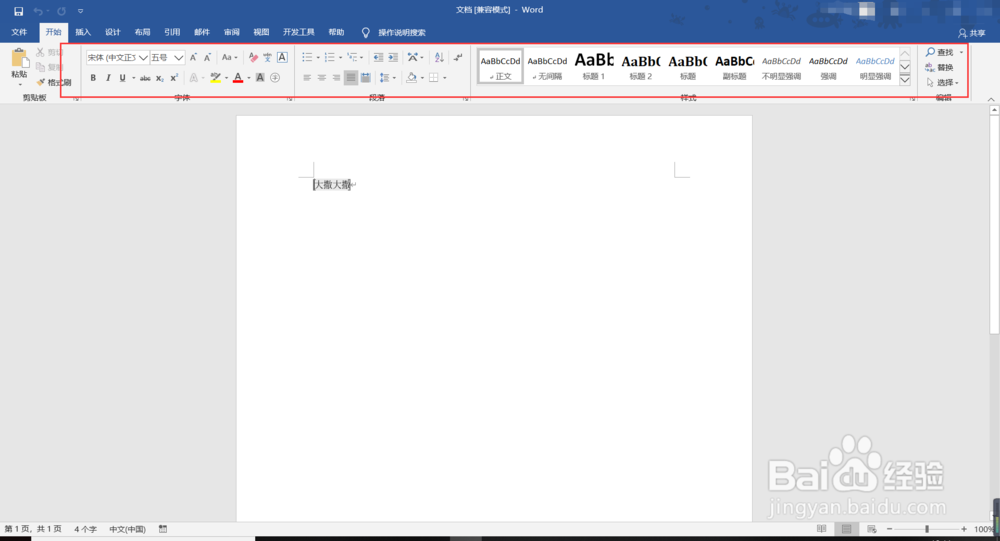Click the Sort (A–Z) icon

pos(439,57)
